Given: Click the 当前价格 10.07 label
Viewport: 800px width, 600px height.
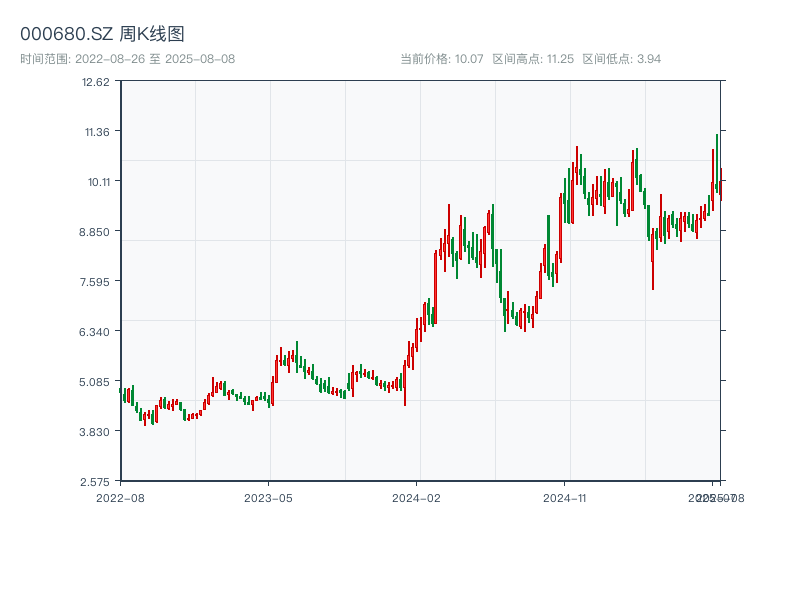Looking at the screenshot, I should (x=442, y=59).
